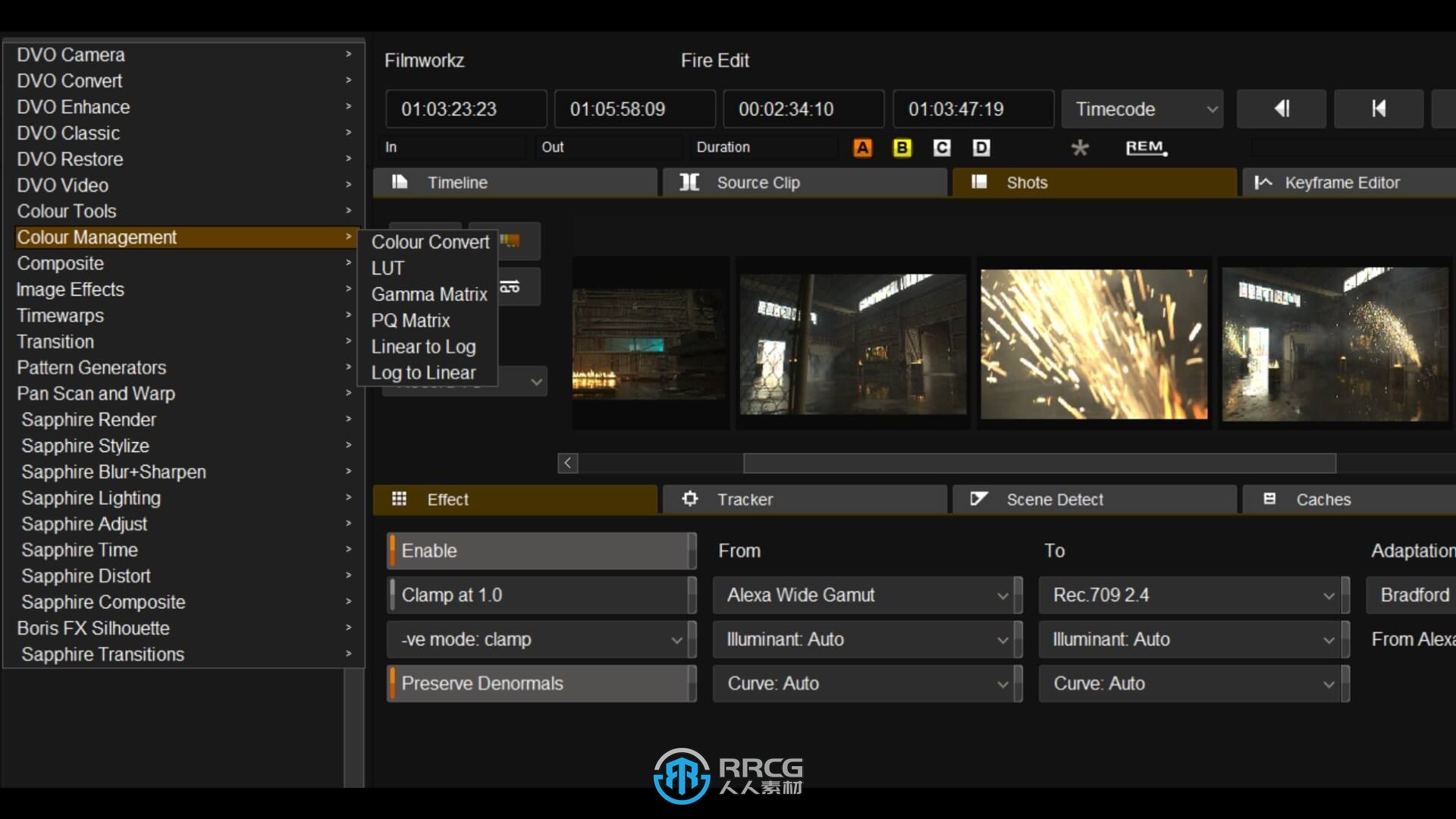This screenshot has height=819, width=1456.
Task: Expand the Composite menu
Action: [184, 263]
